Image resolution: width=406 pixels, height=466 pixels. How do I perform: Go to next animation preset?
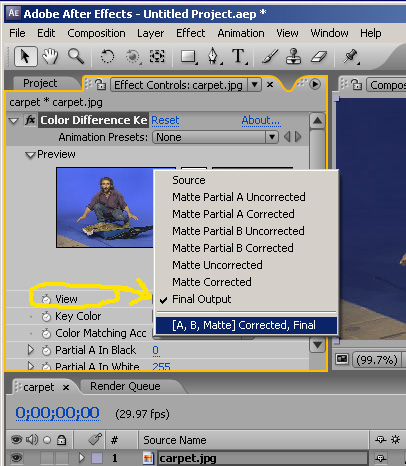pos(298,137)
